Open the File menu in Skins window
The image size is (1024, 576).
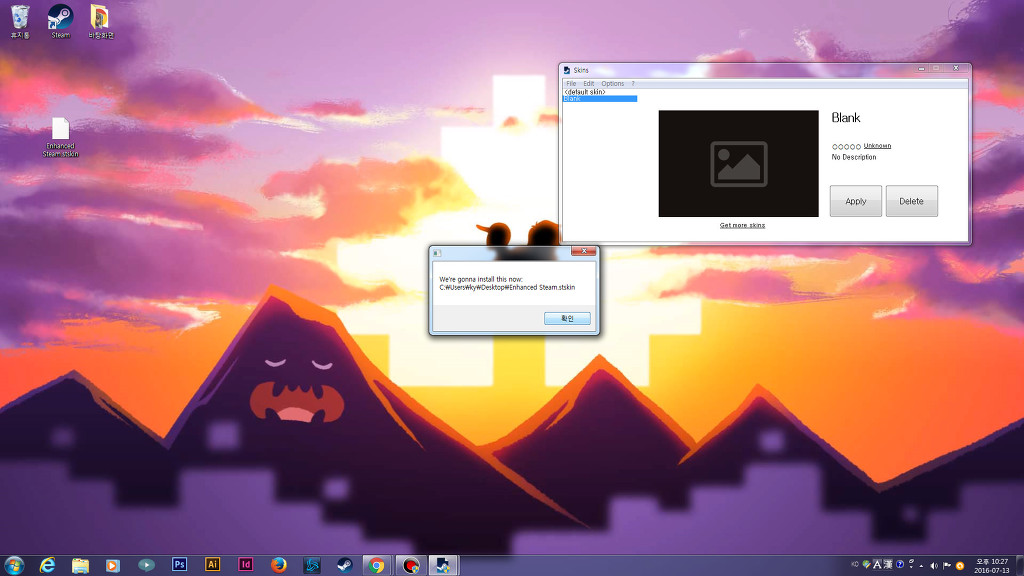click(x=571, y=83)
